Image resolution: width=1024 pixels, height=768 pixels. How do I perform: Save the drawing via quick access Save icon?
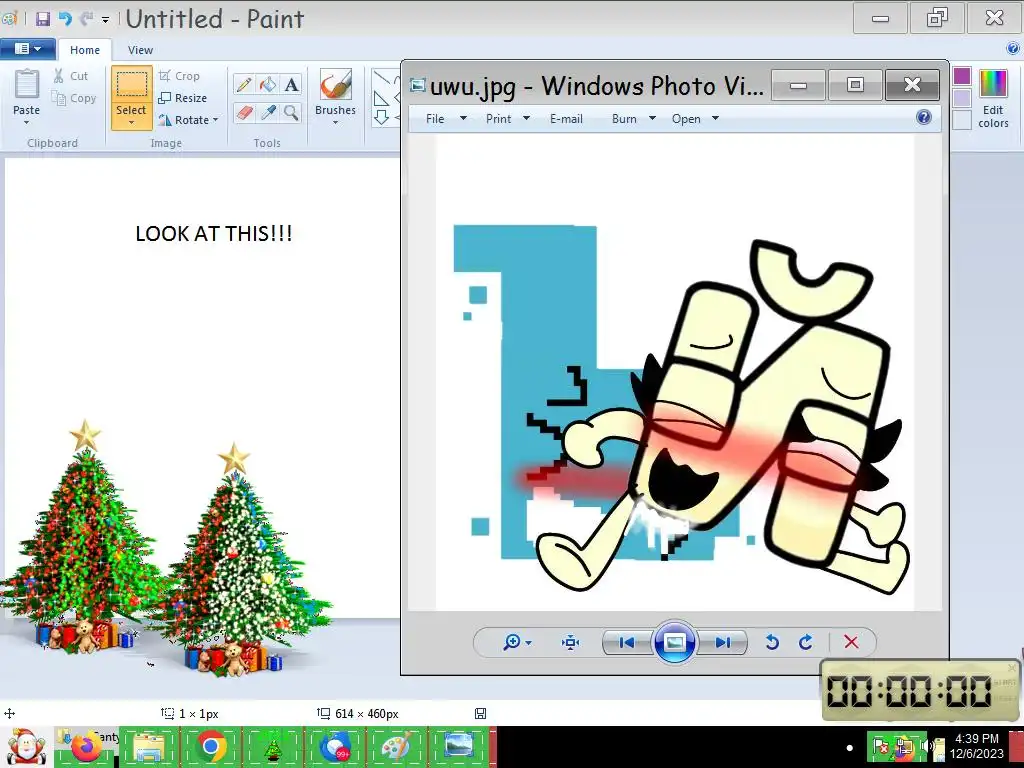point(42,18)
